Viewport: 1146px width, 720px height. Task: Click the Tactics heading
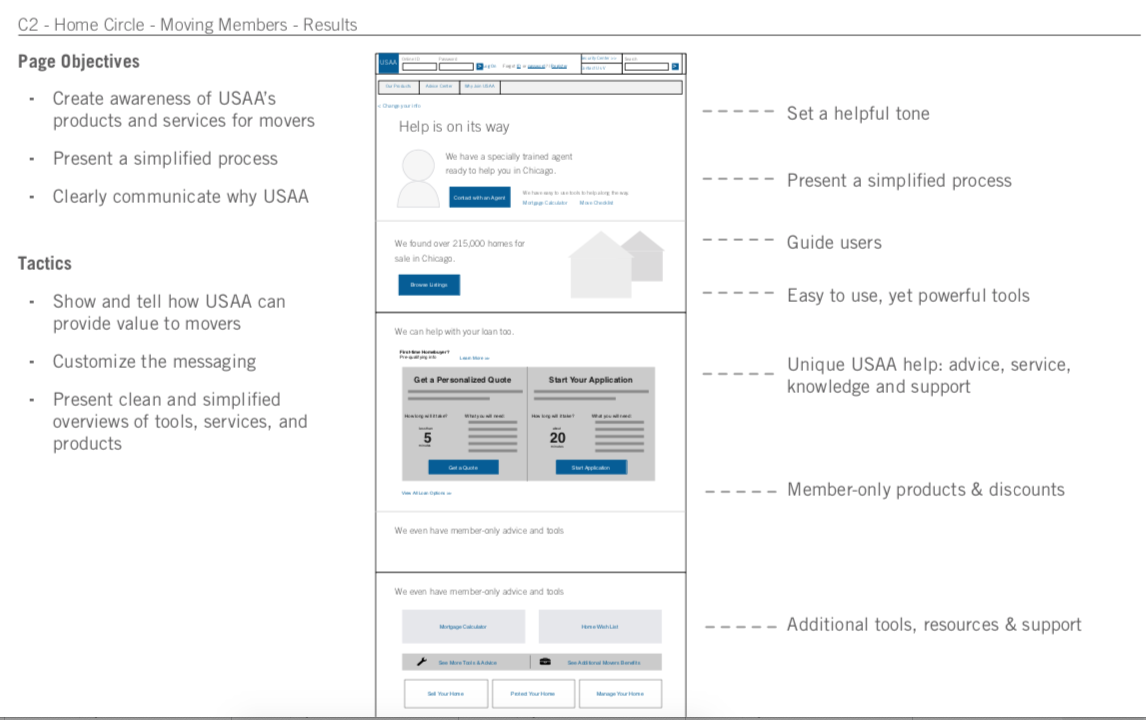coord(45,263)
